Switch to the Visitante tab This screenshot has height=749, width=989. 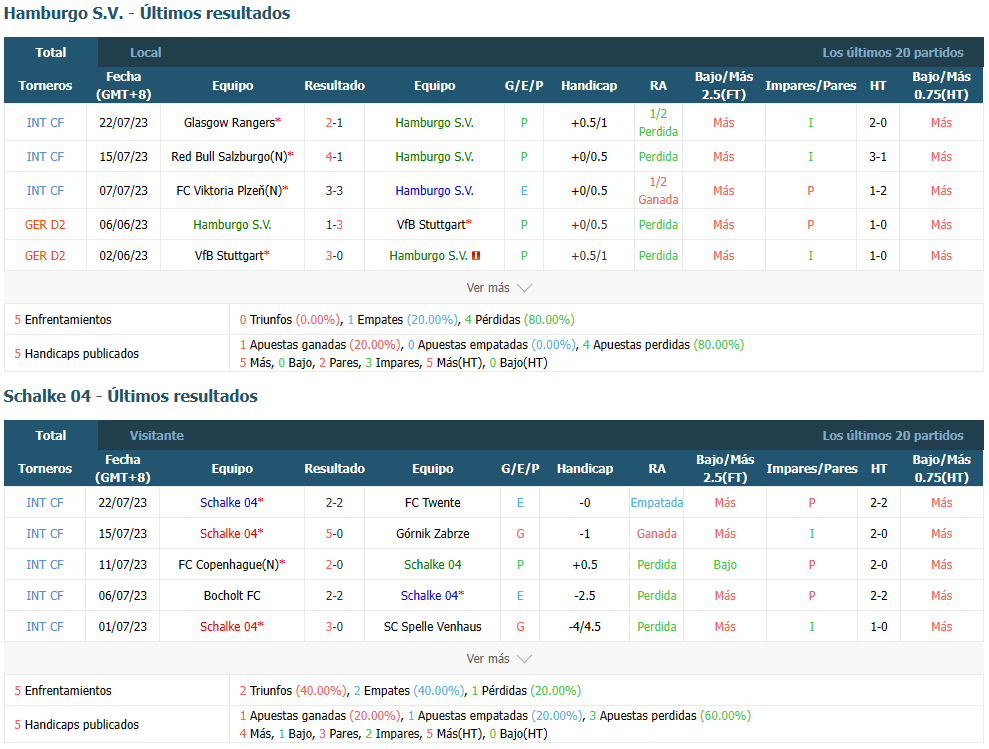[x=156, y=435]
